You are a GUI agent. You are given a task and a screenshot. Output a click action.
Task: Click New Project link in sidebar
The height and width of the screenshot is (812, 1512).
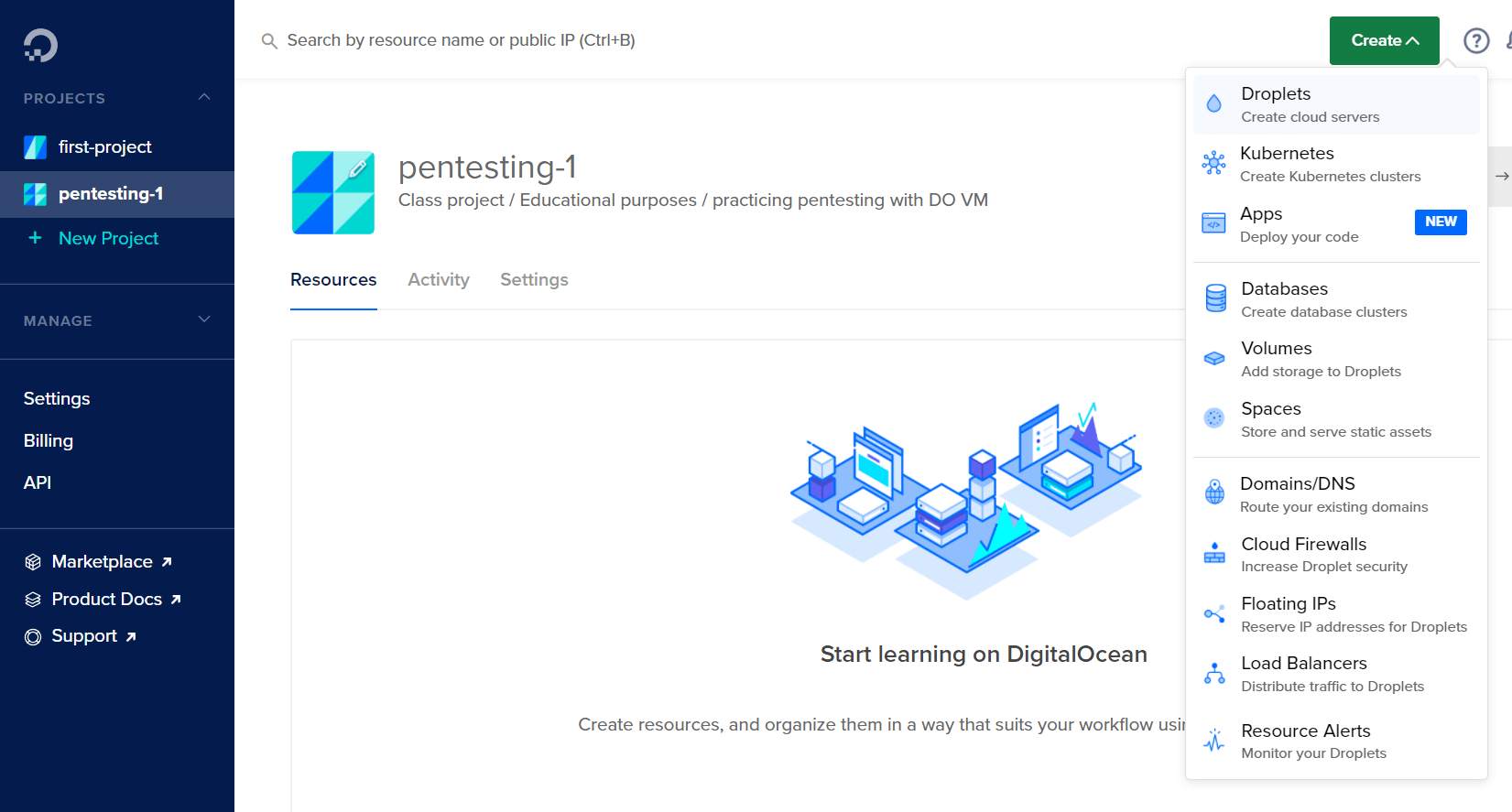point(108,239)
